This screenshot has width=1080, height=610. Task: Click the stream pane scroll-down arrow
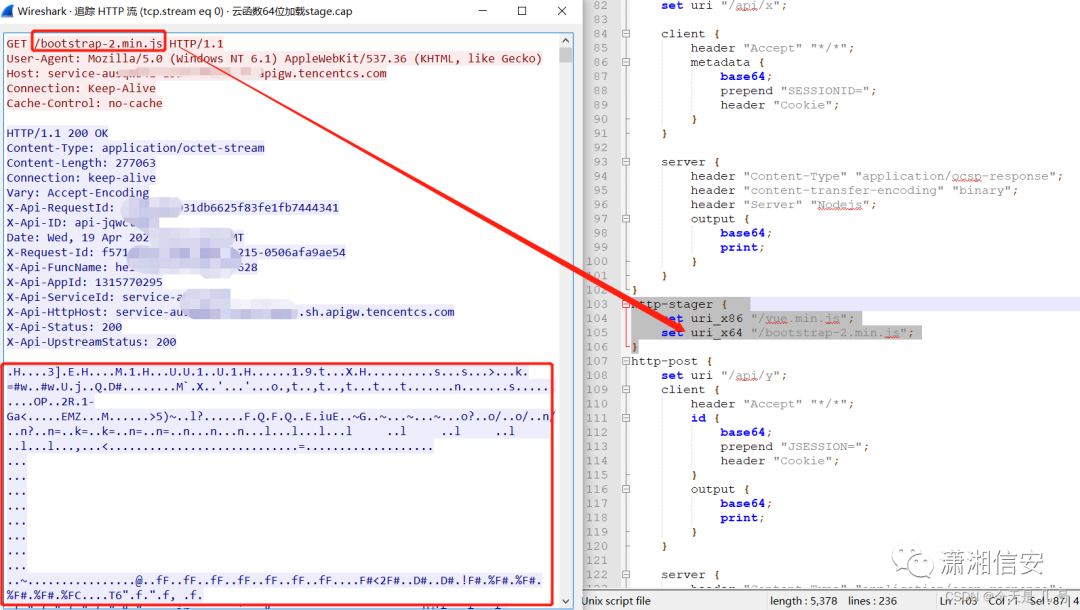(x=565, y=601)
